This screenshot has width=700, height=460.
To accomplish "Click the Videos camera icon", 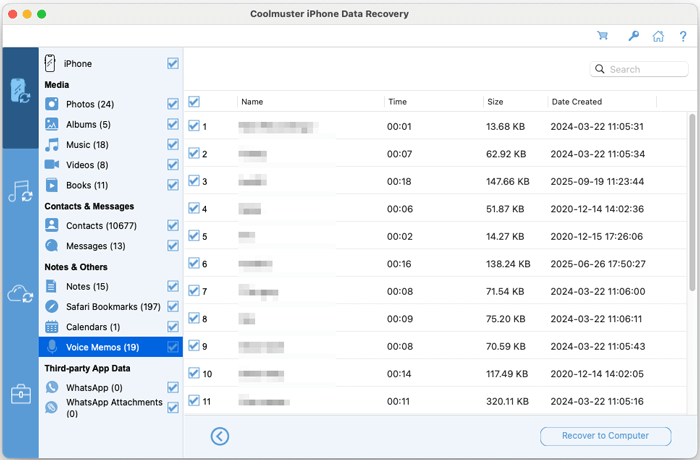I will click(x=52, y=164).
